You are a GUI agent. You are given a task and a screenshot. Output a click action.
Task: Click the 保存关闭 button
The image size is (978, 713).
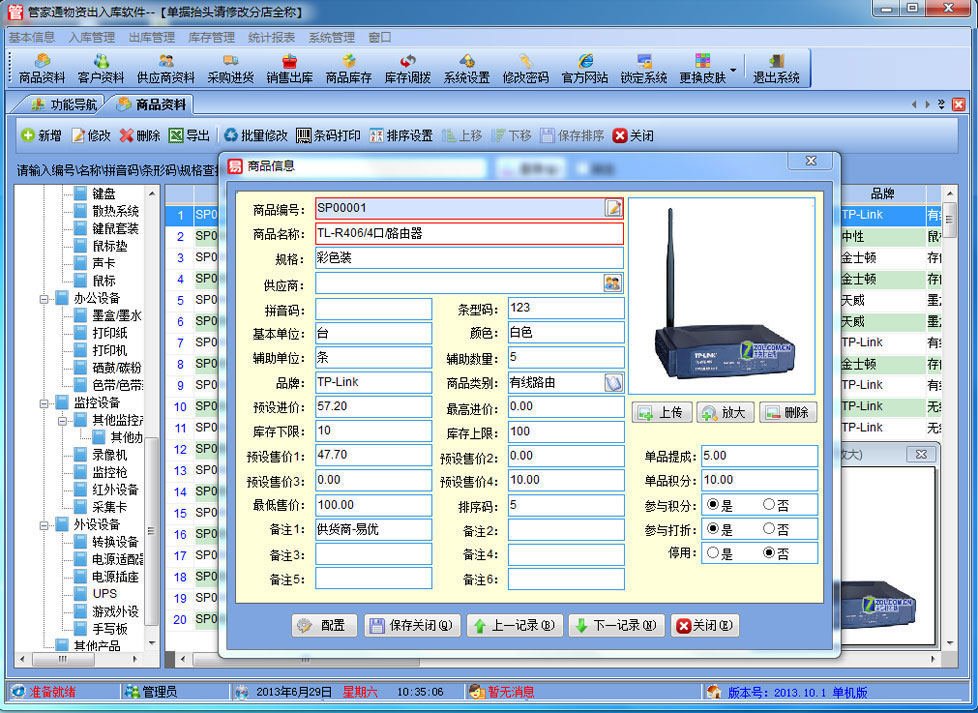(412, 626)
